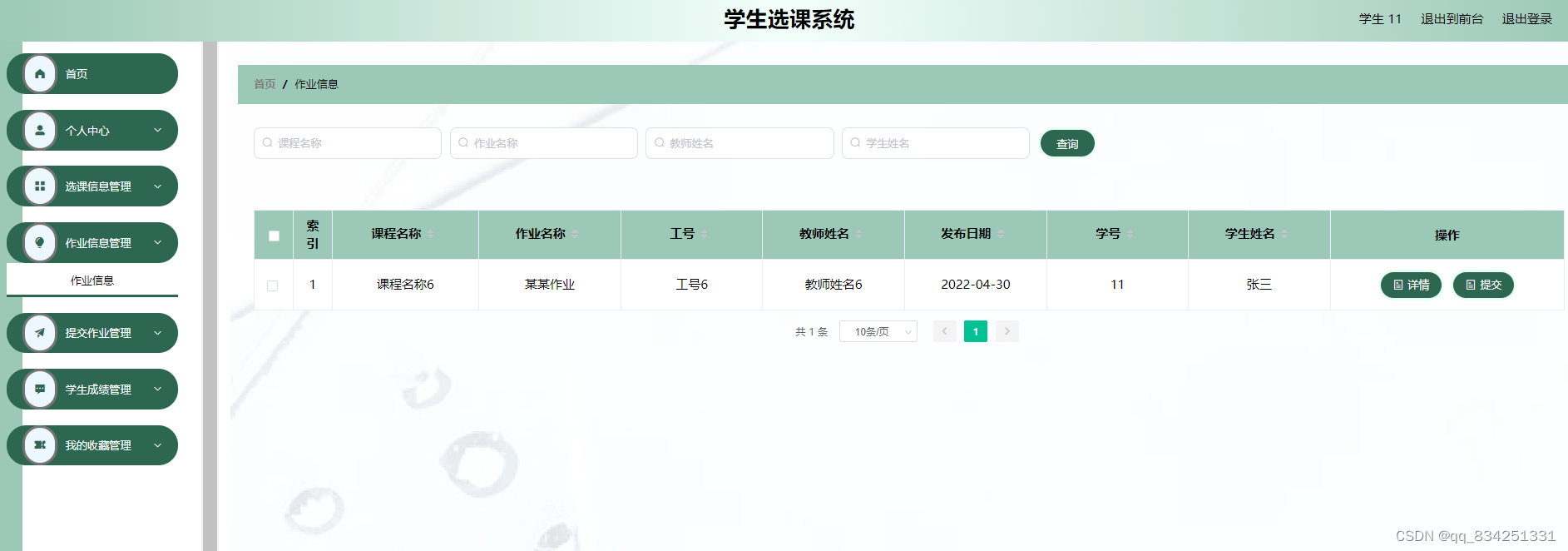The width and height of the screenshot is (1568, 551).
Task: Open the 首页 sidebar menu item
Action: point(92,74)
